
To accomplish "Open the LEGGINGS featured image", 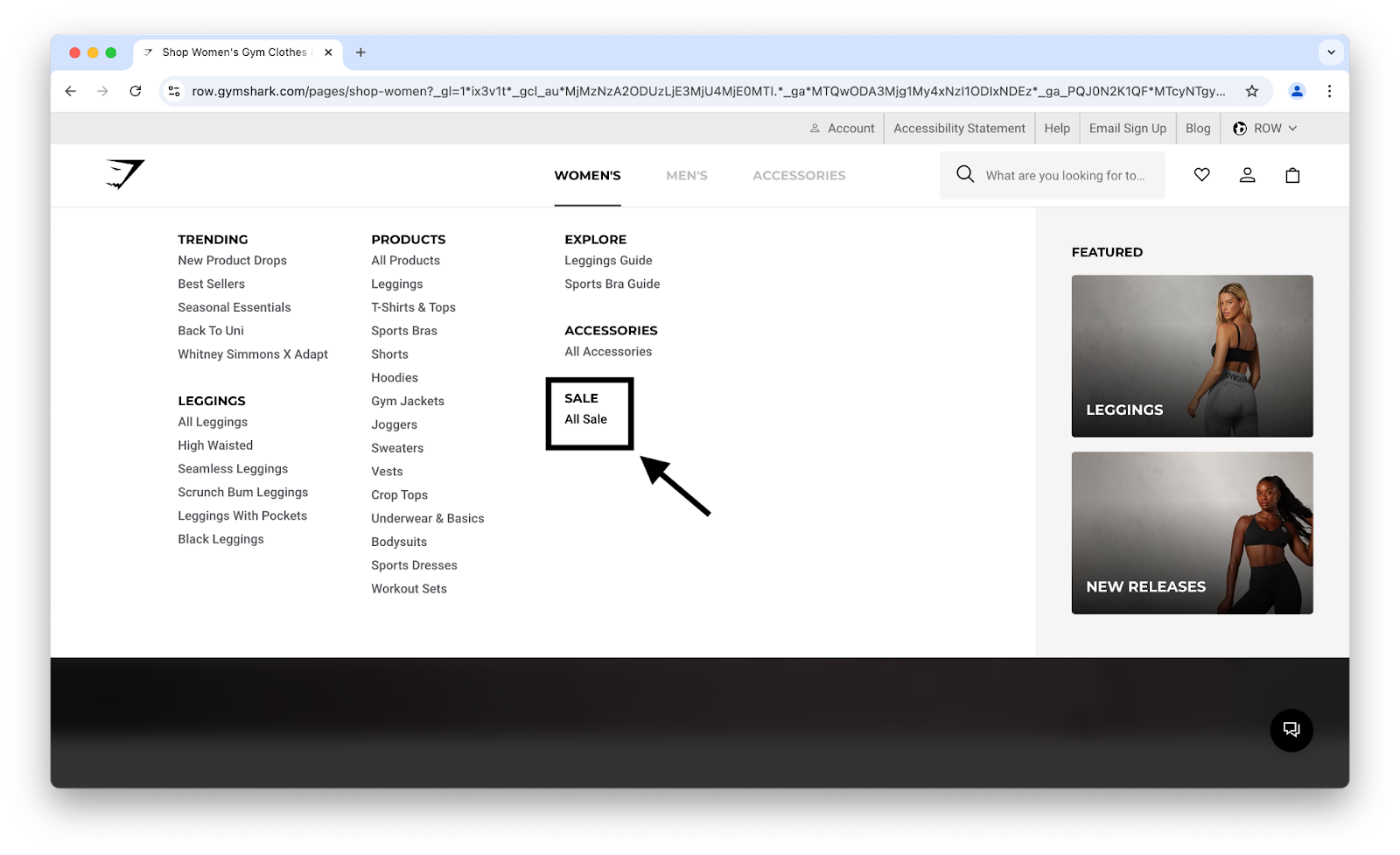I will [1192, 356].
